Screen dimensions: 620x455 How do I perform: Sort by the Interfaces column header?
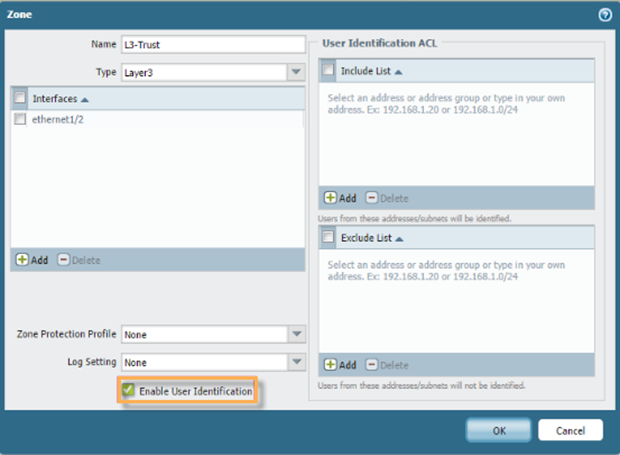60,98
